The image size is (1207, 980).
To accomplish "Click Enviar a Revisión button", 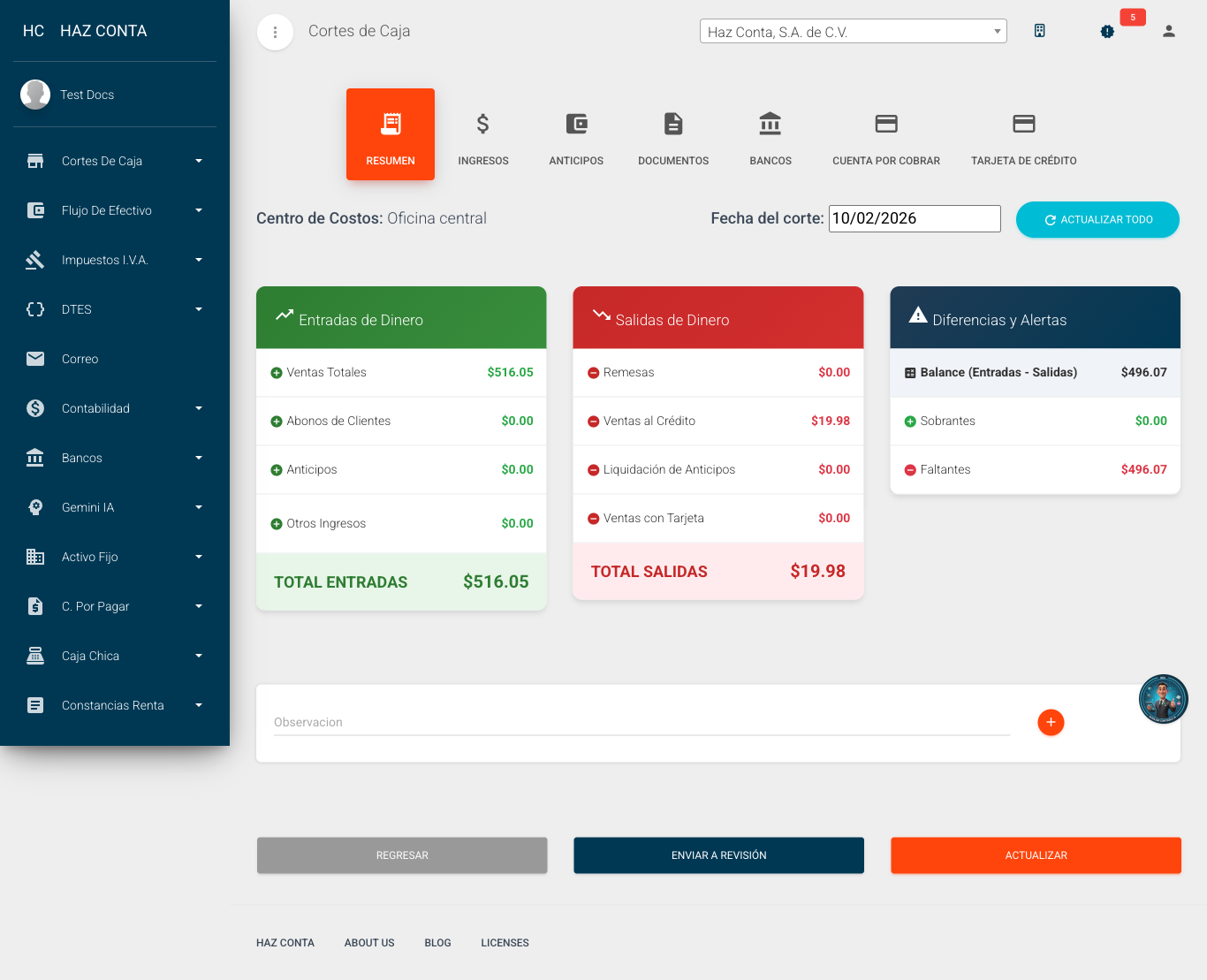I will coord(718,855).
